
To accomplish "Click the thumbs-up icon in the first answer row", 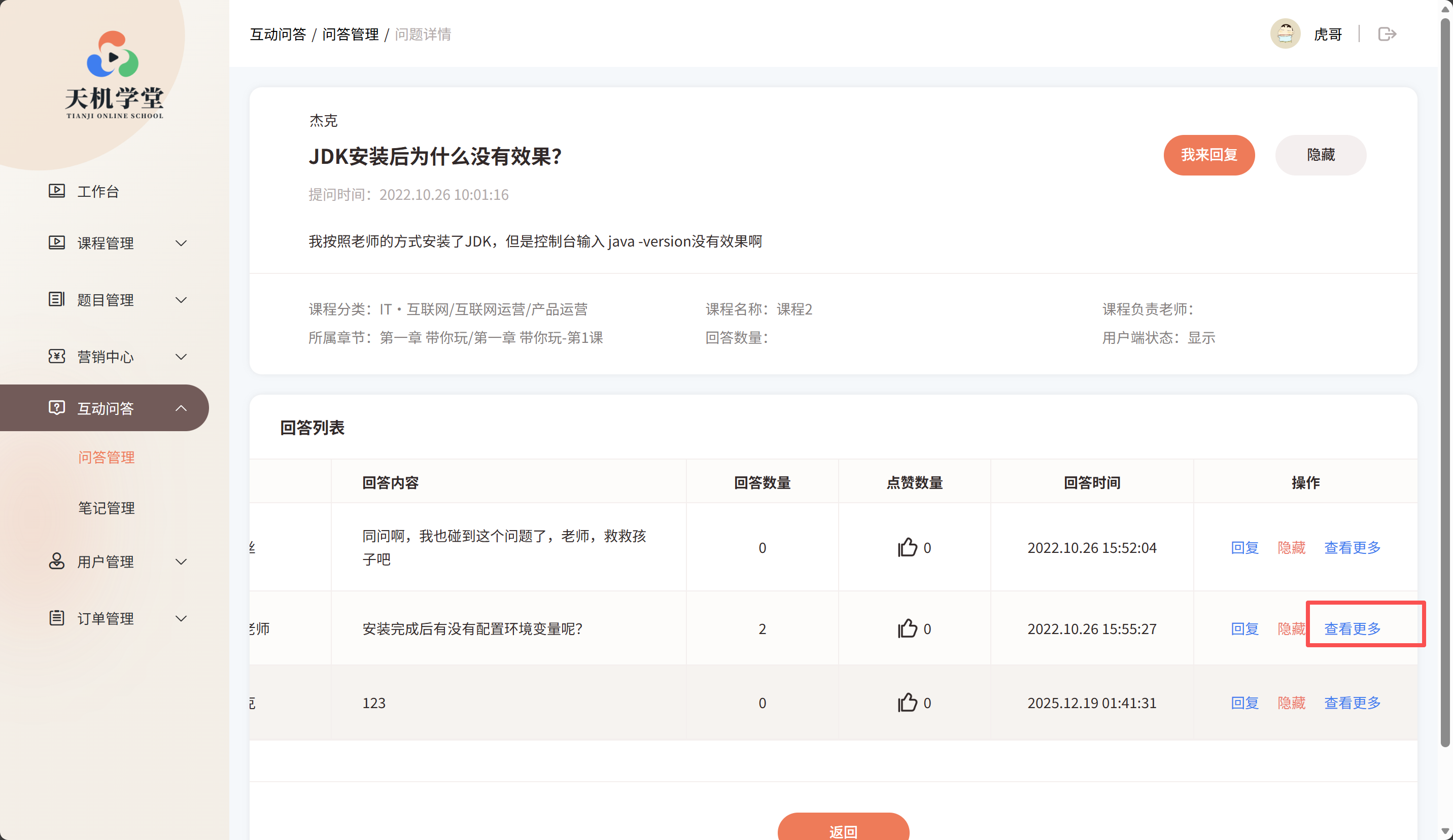I will (x=907, y=547).
